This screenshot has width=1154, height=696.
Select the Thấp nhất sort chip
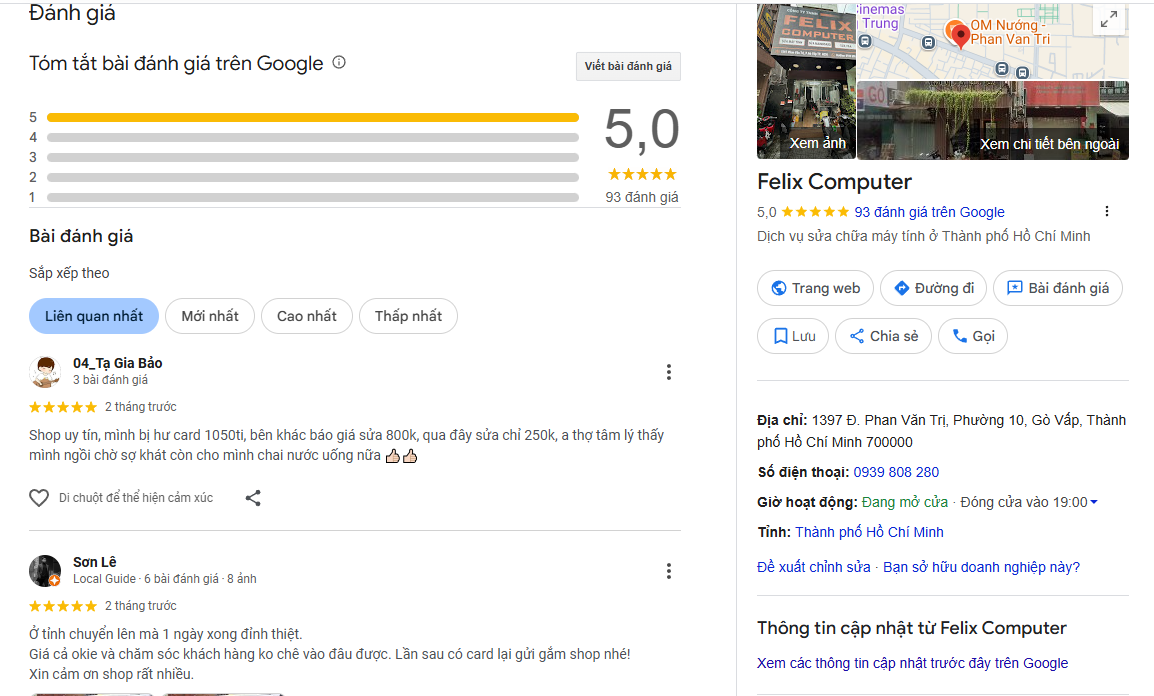408,316
